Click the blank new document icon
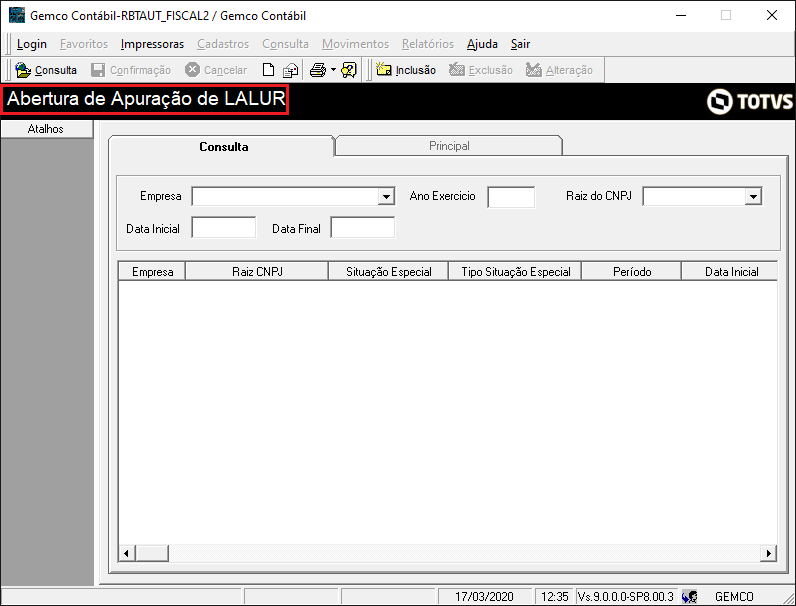The image size is (796, 606). (x=269, y=70)
